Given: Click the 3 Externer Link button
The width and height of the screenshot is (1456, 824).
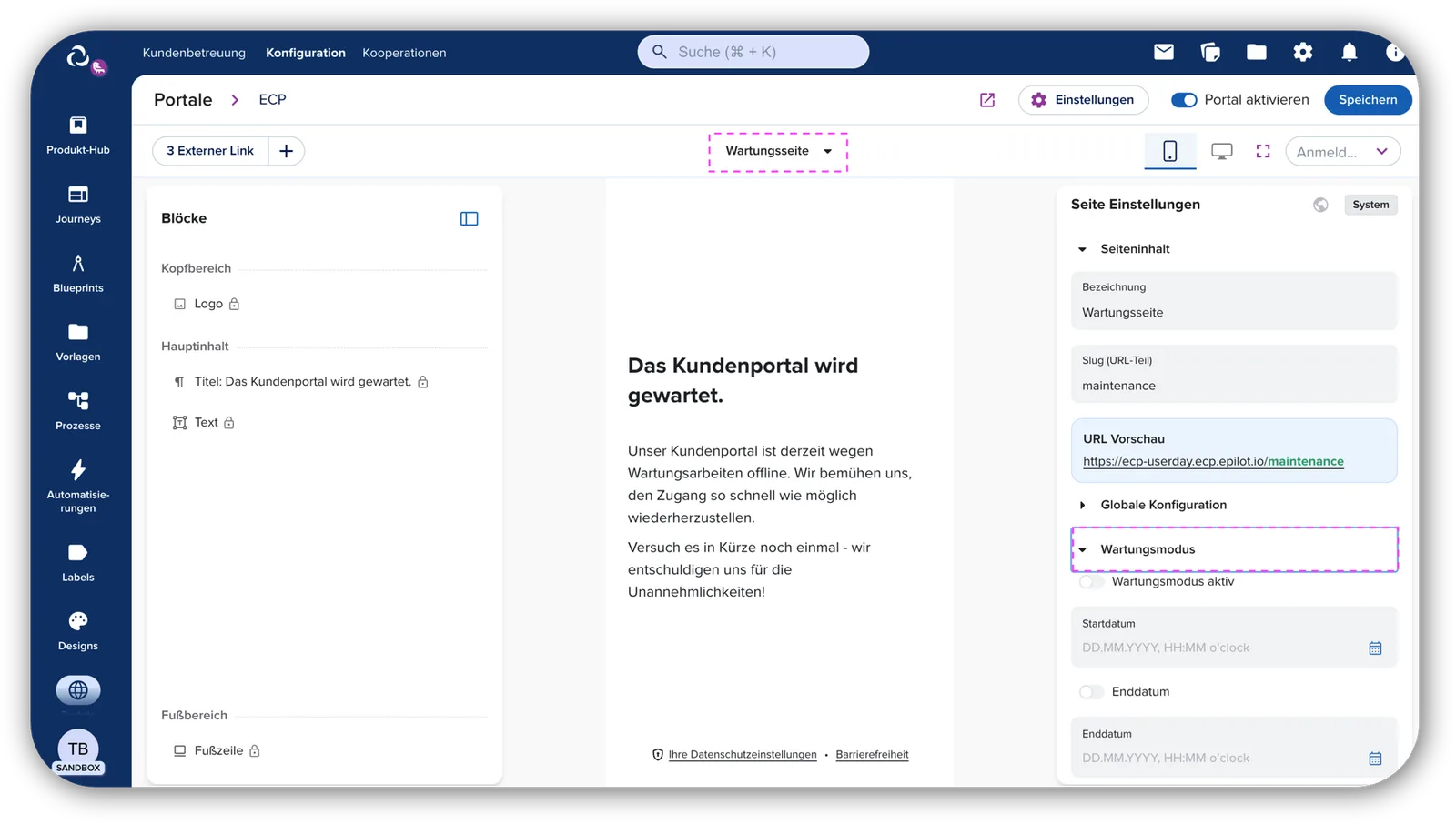Looking at the screenshot, I should [x=210, y=151].
